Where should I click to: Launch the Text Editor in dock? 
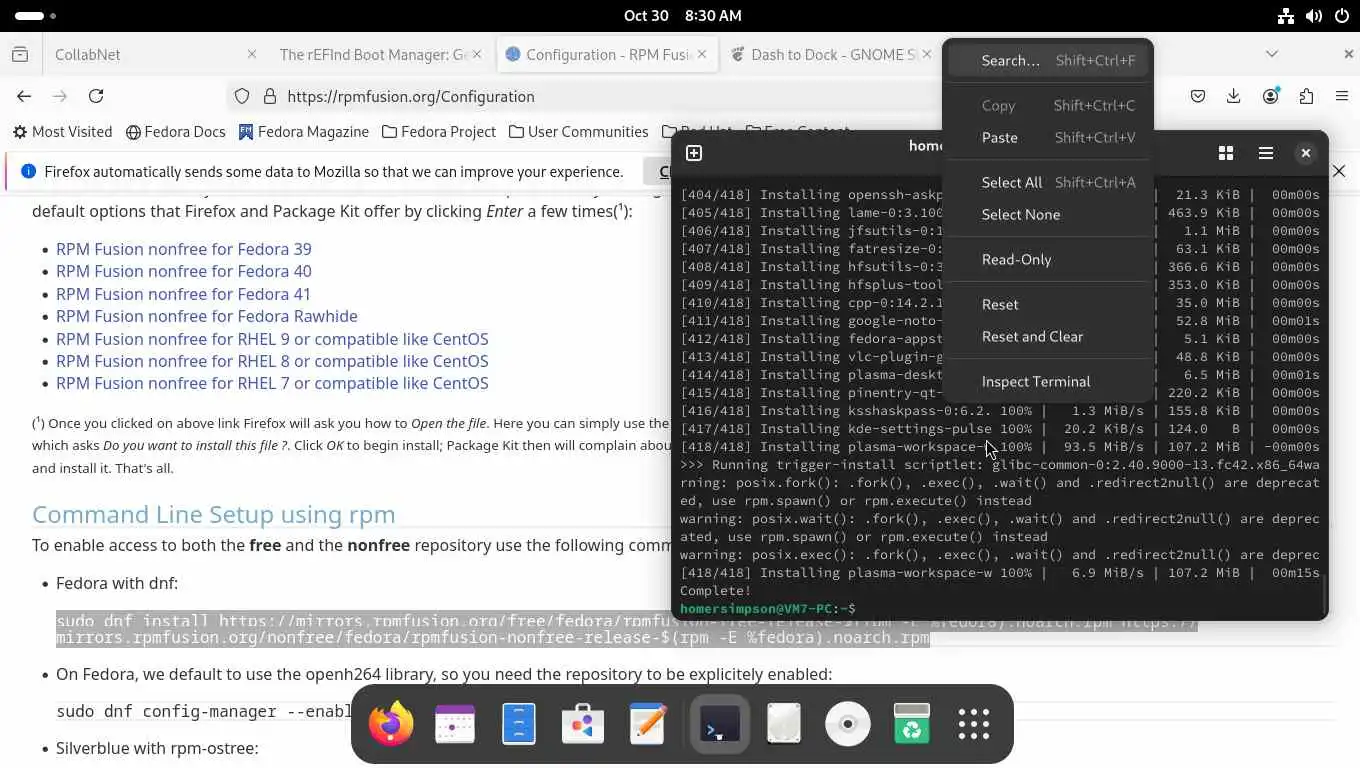tap(647, 724)
